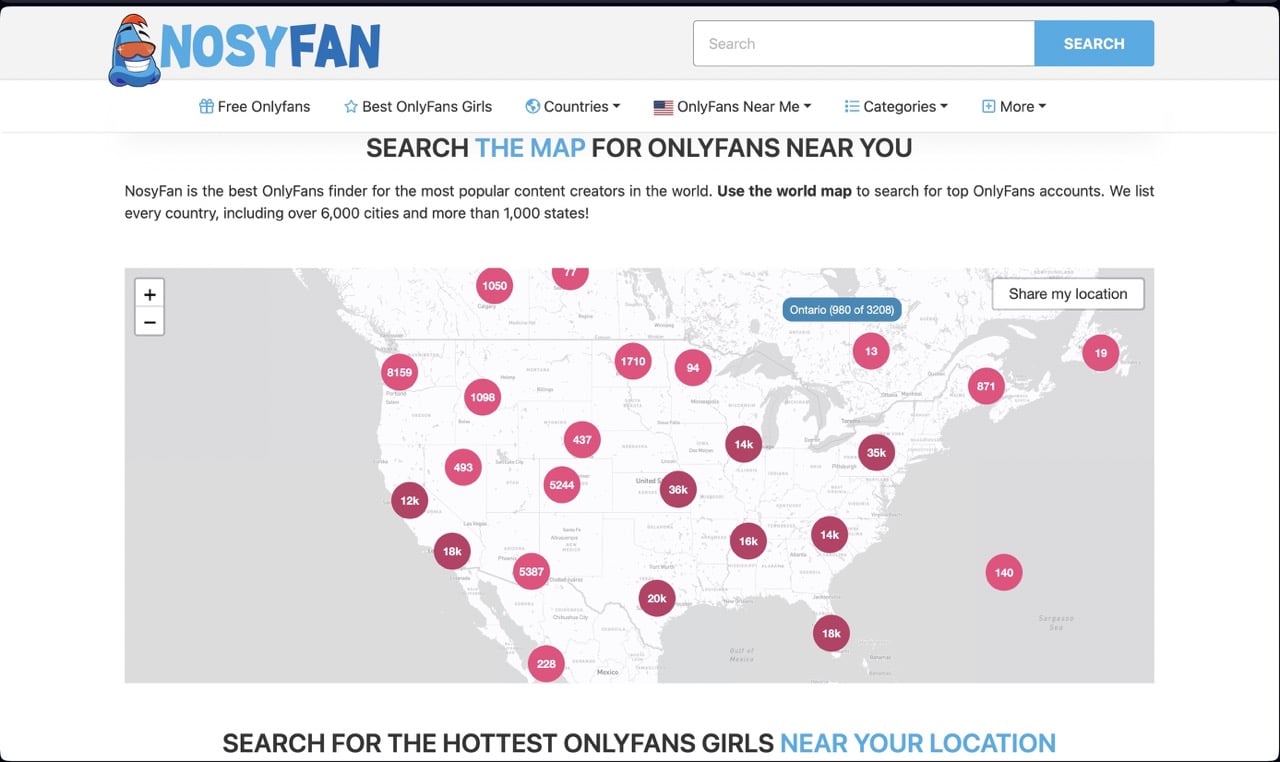Click the Share my location button
This screenshot has width=1280, height=762.
[x=1068, y=294]
